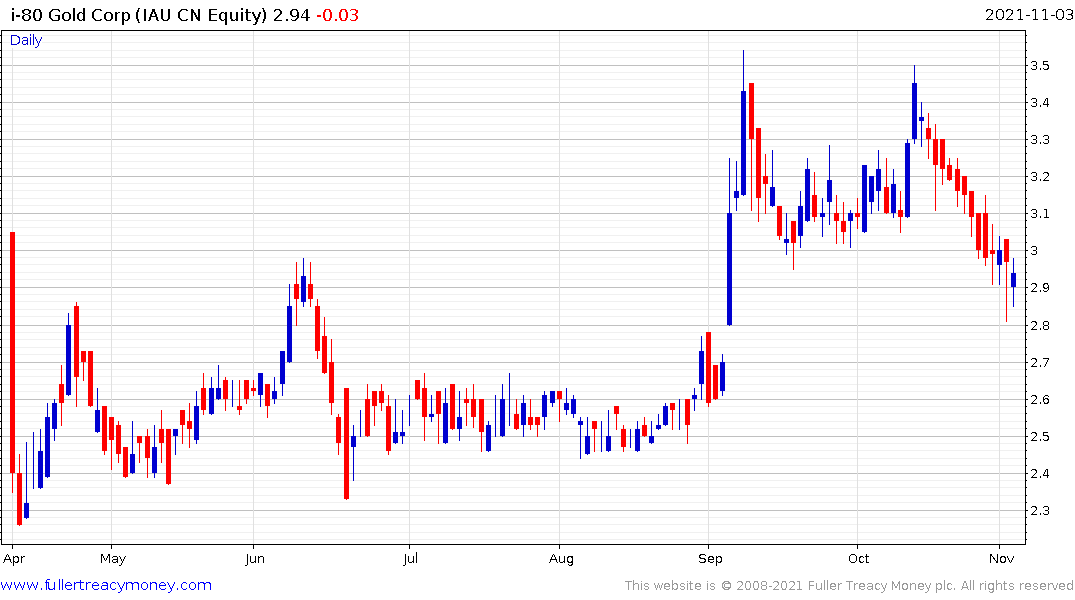Click the 3 price axis label

tap(1035, 251)
